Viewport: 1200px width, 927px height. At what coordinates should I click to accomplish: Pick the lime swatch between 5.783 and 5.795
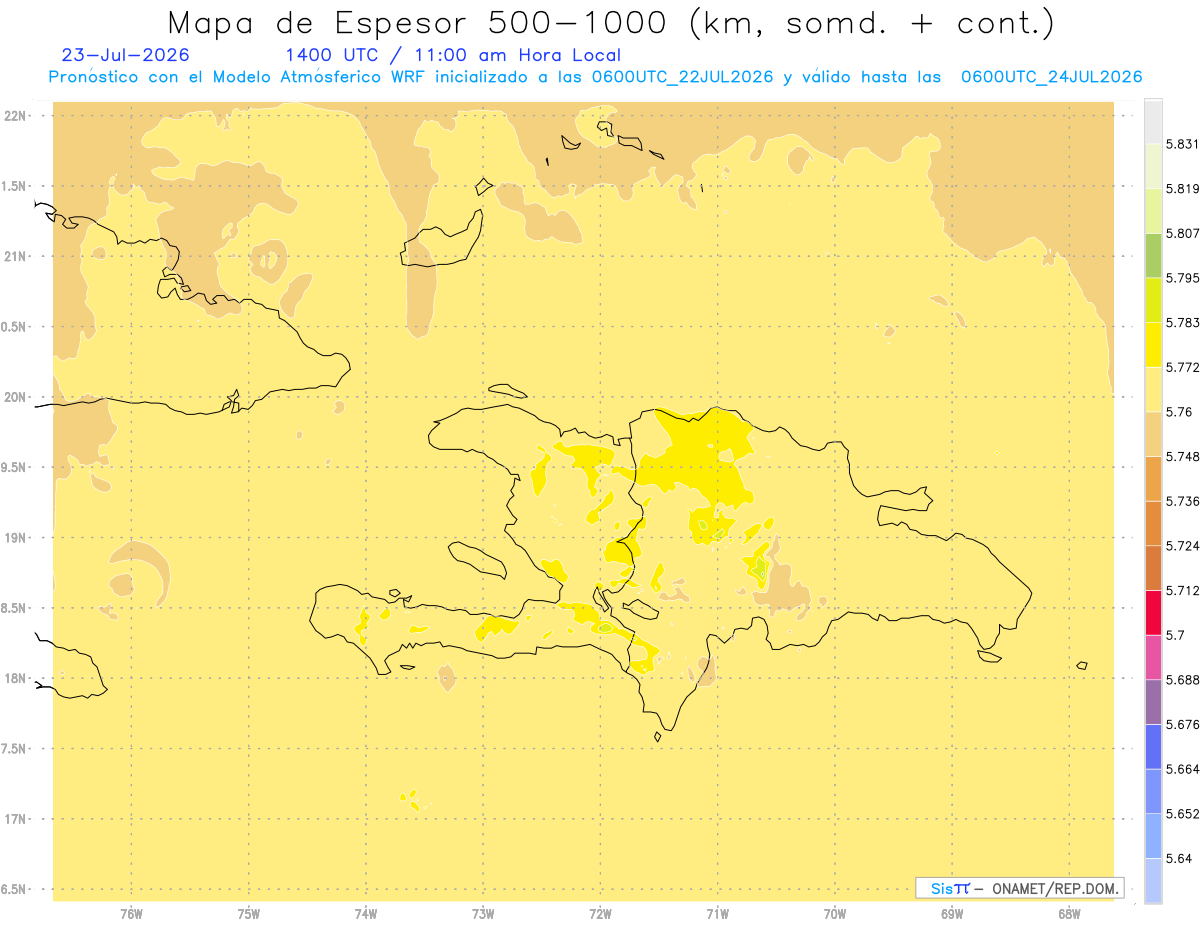coord(1153,300)
